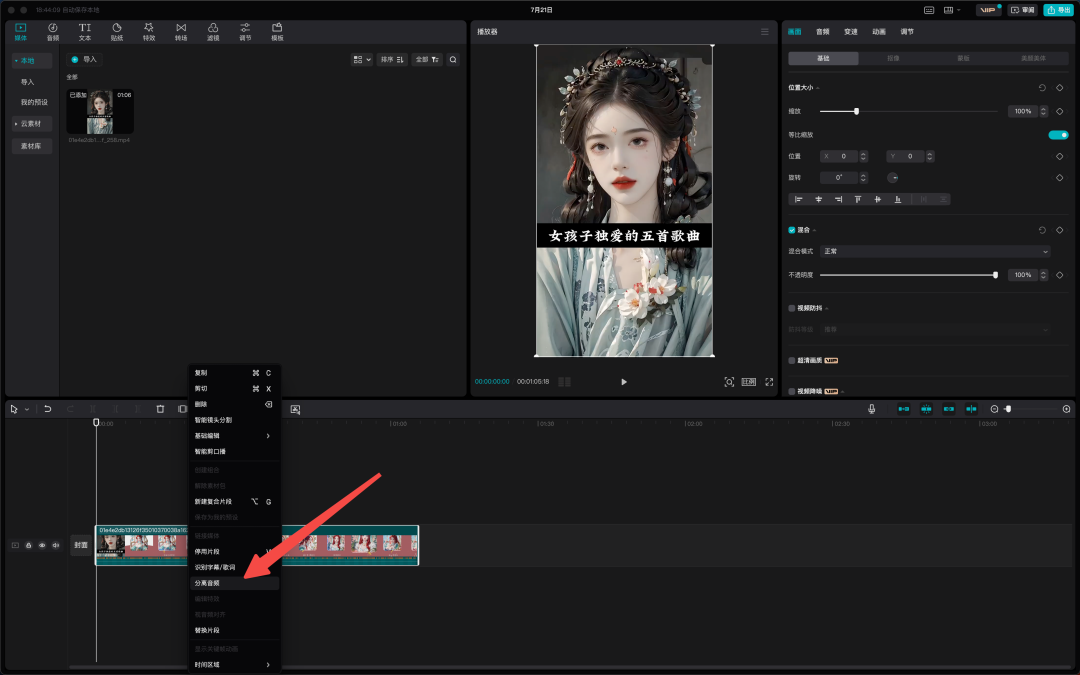
Task: Click the 审阅 review button
Action: click(x=1024, y=10)
